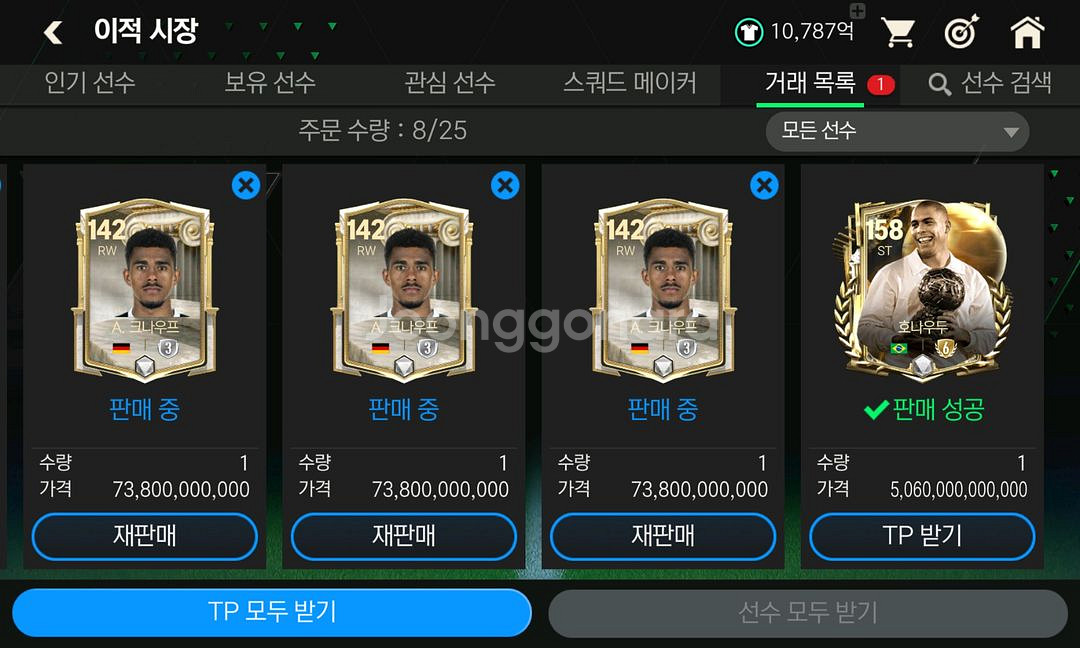Tap the team shirt currency icon
The height and width of the screenshot is (648, 1080).
pos(749,32)
